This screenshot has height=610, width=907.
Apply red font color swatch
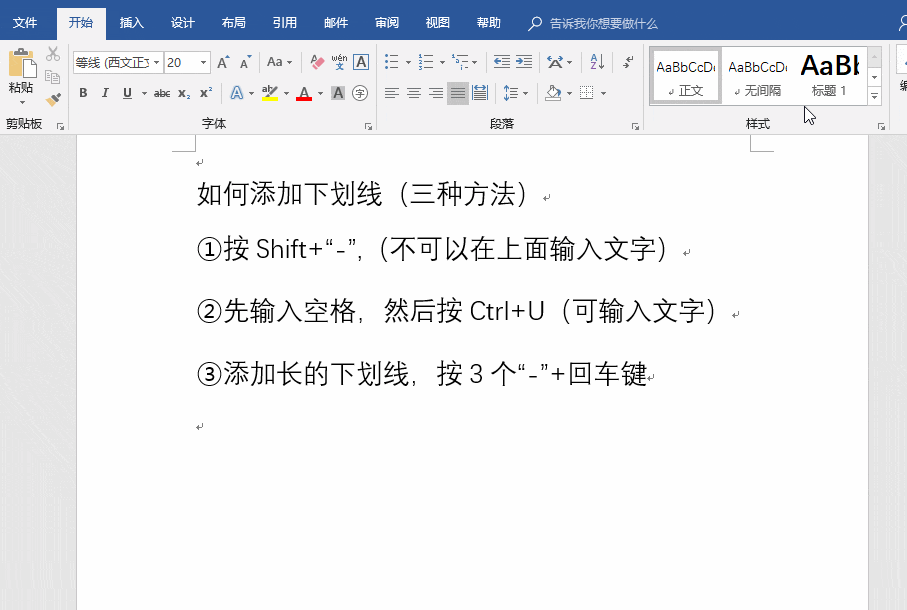pyautogui.click(x=304, y=93)
